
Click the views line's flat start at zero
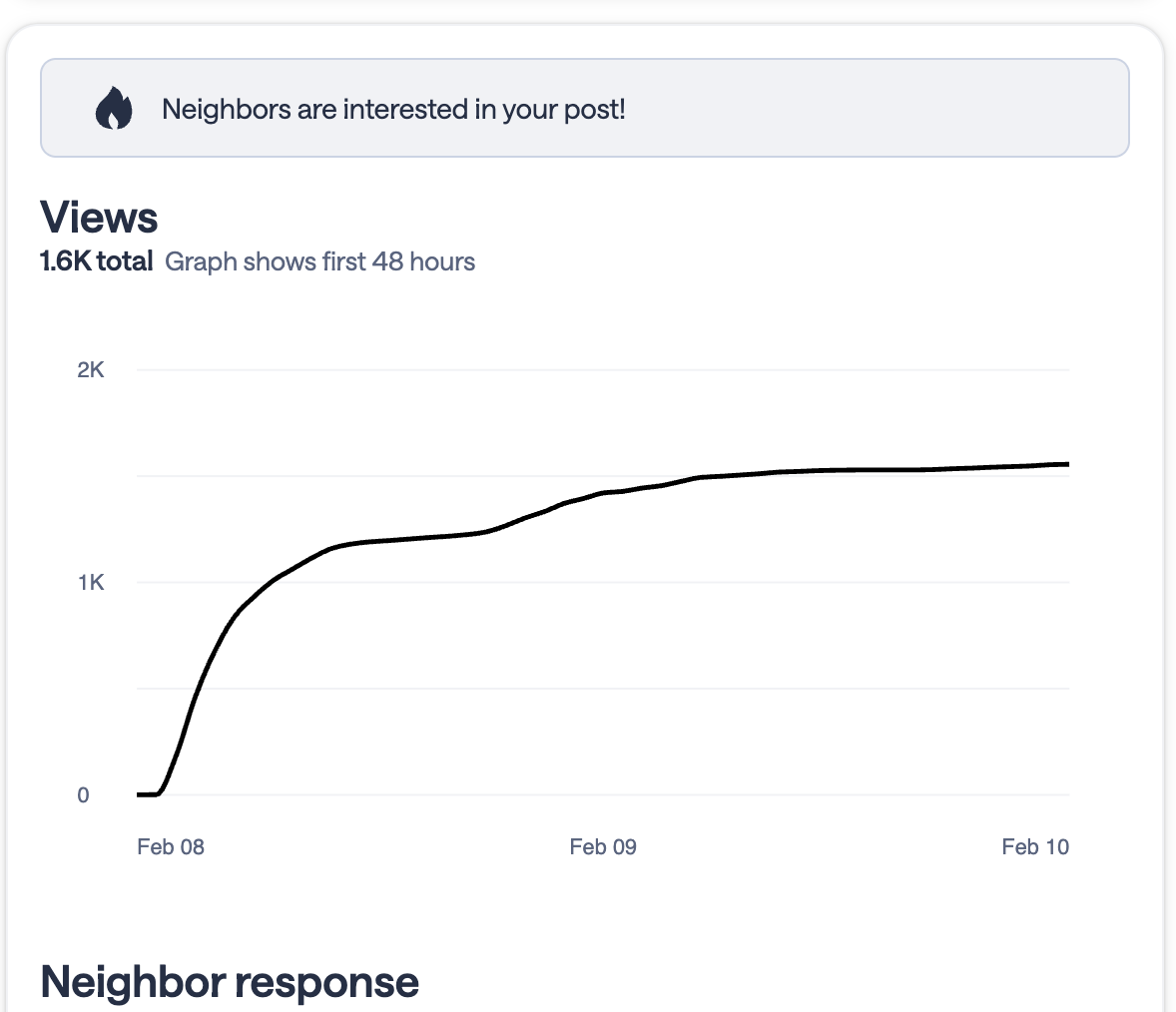147,794
